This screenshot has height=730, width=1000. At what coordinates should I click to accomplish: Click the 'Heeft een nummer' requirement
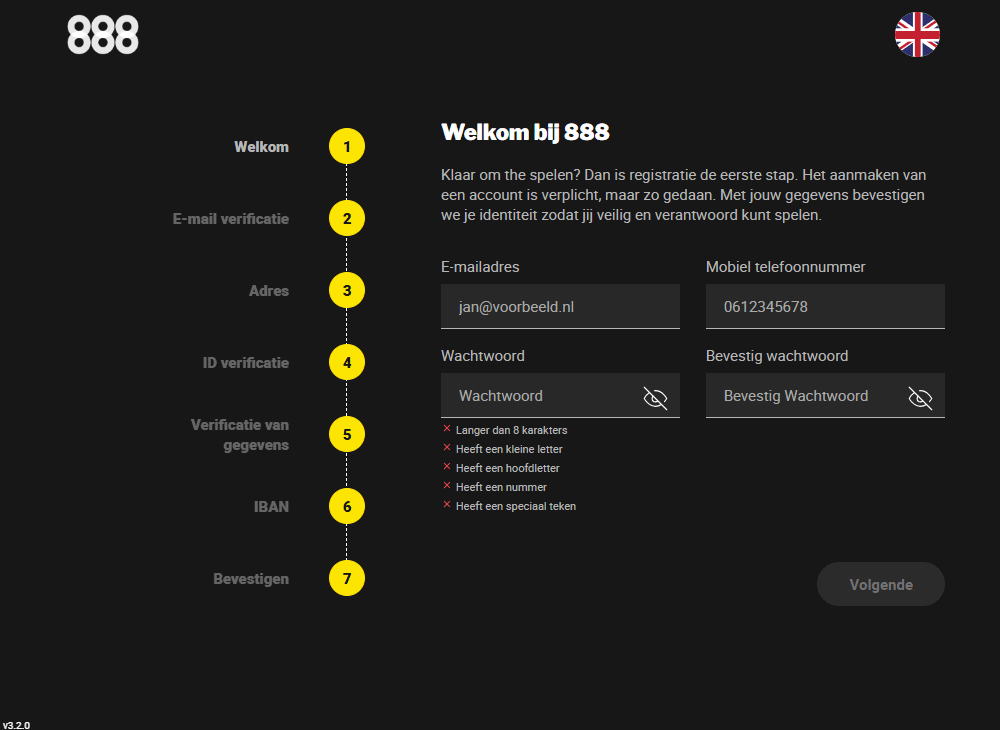[x=501, y=488]
